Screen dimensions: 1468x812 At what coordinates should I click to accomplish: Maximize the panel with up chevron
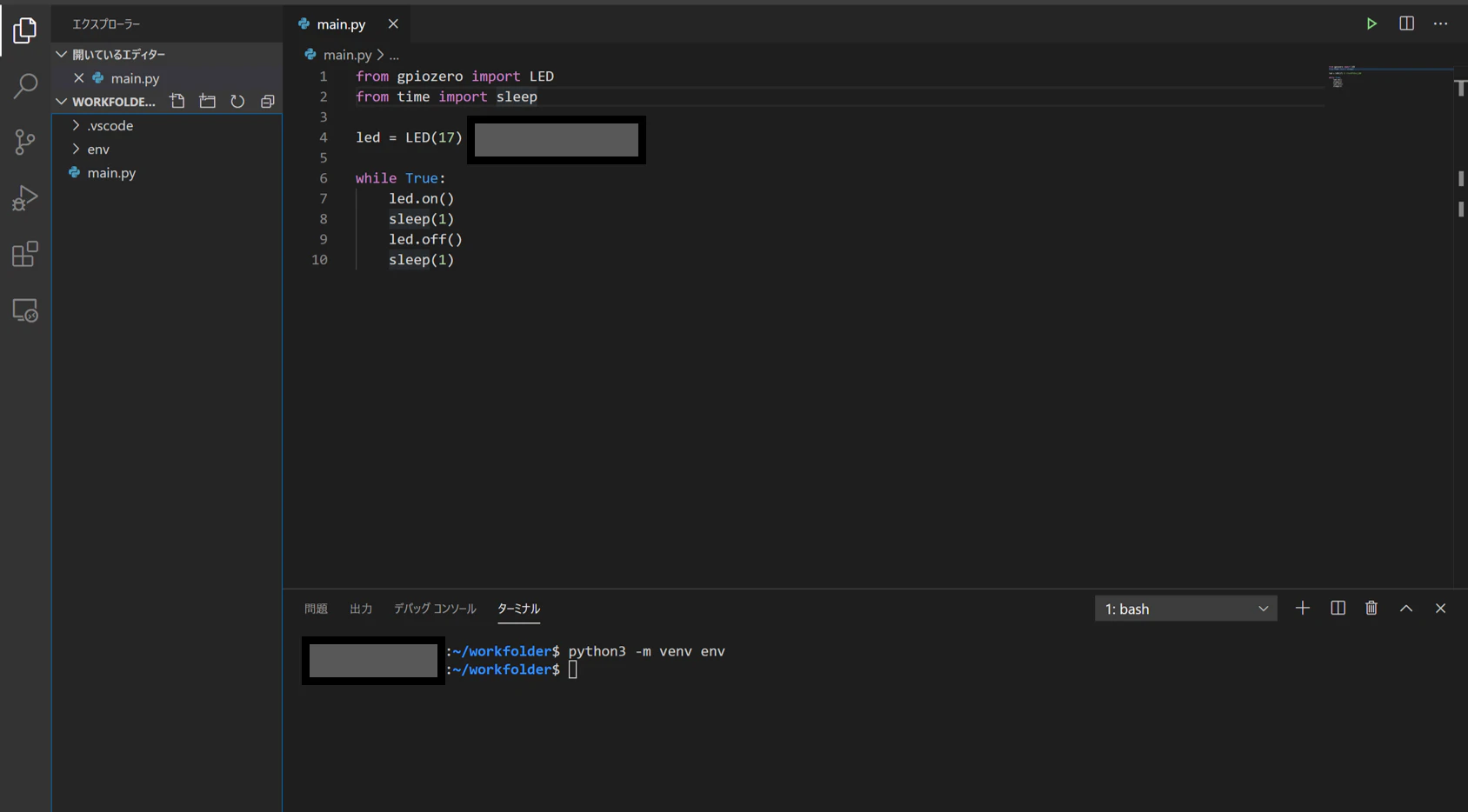pyautogui.click(x=1406, y=609)
